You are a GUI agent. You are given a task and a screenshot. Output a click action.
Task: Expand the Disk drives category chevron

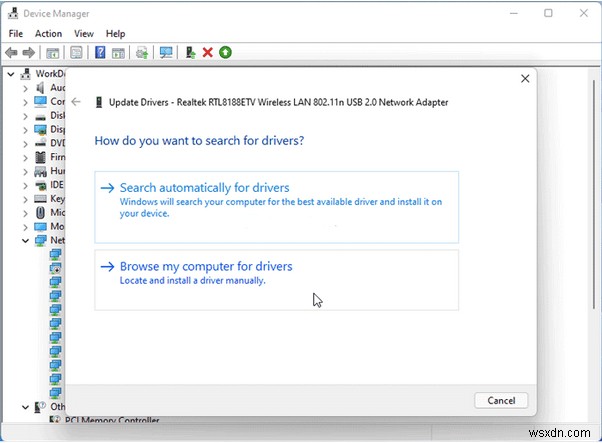(25, 116)
